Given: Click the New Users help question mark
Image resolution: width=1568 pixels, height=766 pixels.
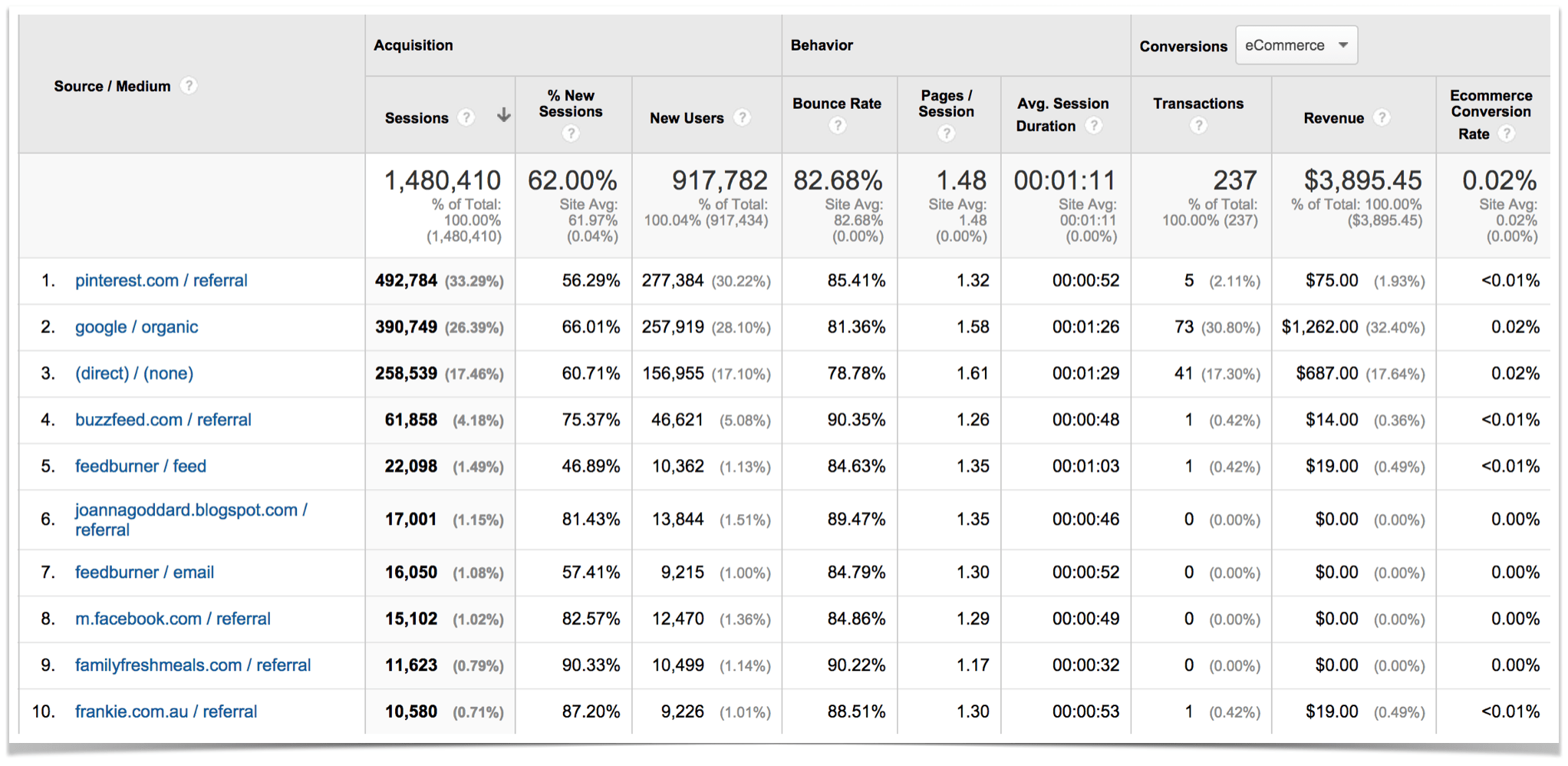Looking at the screenshot, I should (x=742, y=118).
